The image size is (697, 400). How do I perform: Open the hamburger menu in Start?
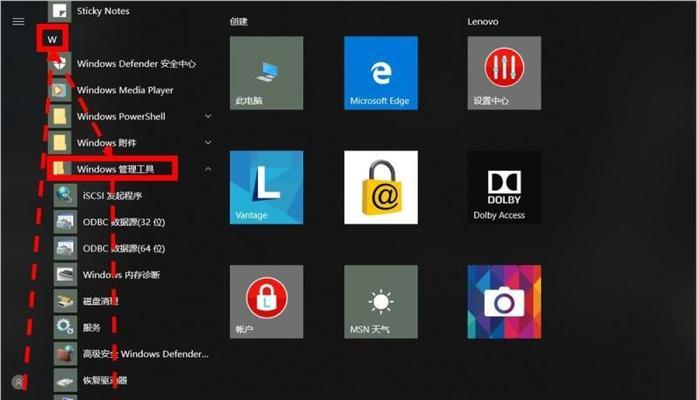[18, 21]
